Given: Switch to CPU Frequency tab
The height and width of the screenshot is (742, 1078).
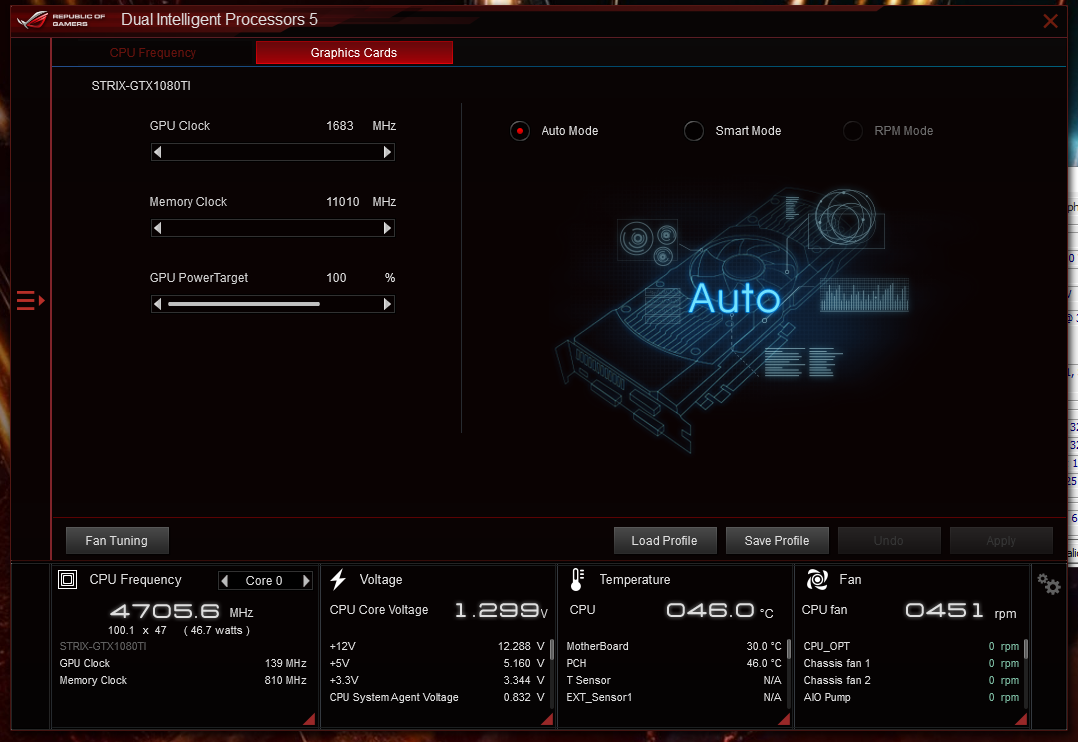Looking at the screenshot, I should coord(153,53).
